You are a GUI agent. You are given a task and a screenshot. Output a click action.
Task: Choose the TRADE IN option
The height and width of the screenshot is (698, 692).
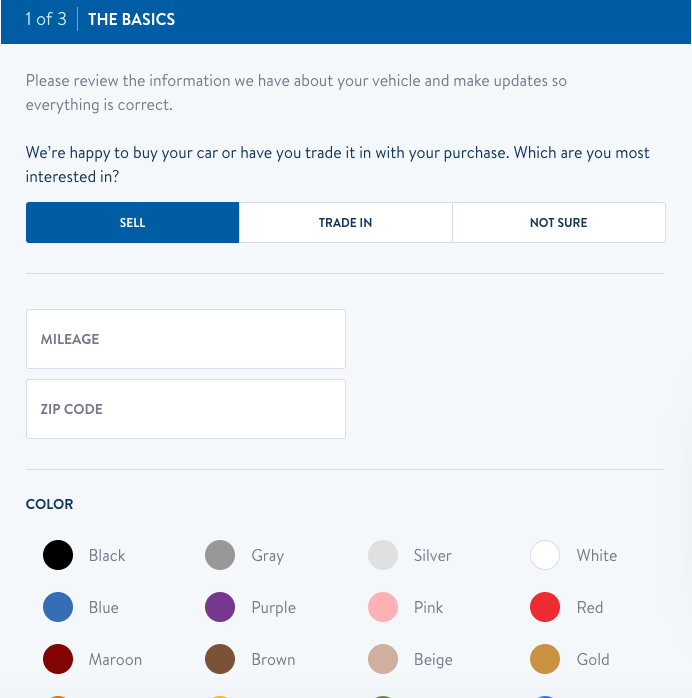tap(345, 223)
